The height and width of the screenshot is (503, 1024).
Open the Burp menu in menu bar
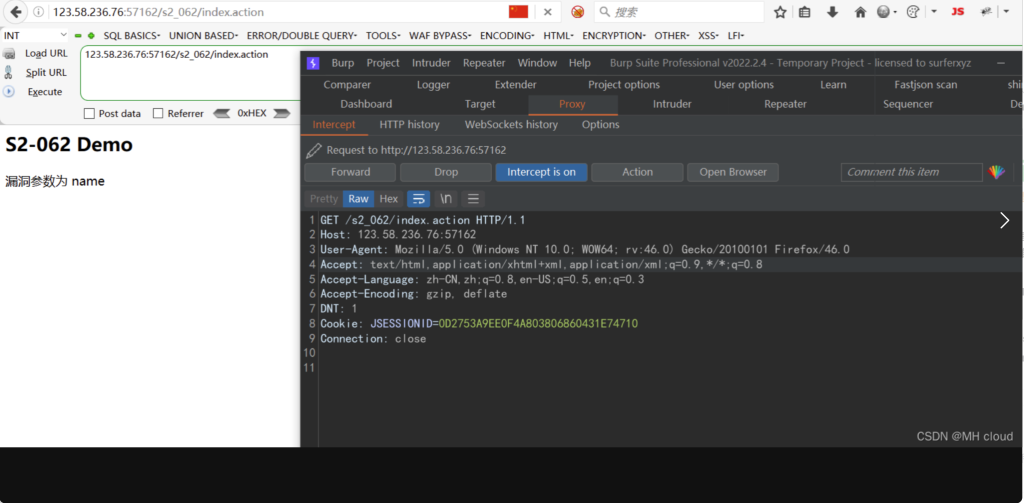pyautogui.click(x=343, y=63)
